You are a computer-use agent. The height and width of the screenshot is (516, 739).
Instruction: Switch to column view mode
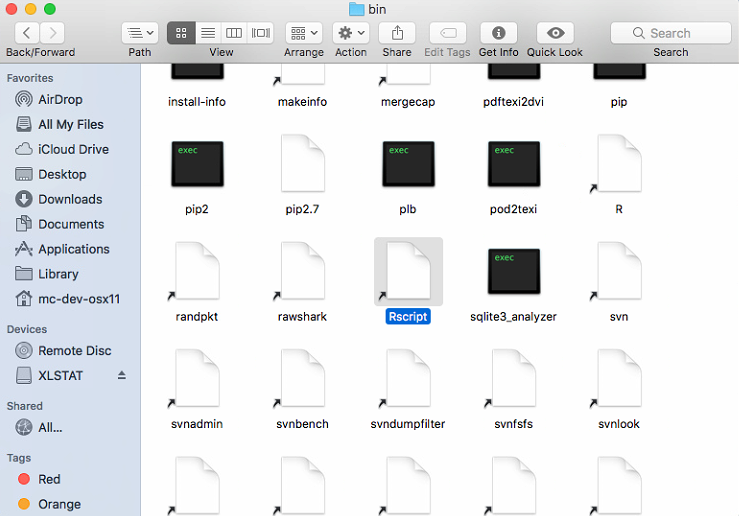pos(235,33)
